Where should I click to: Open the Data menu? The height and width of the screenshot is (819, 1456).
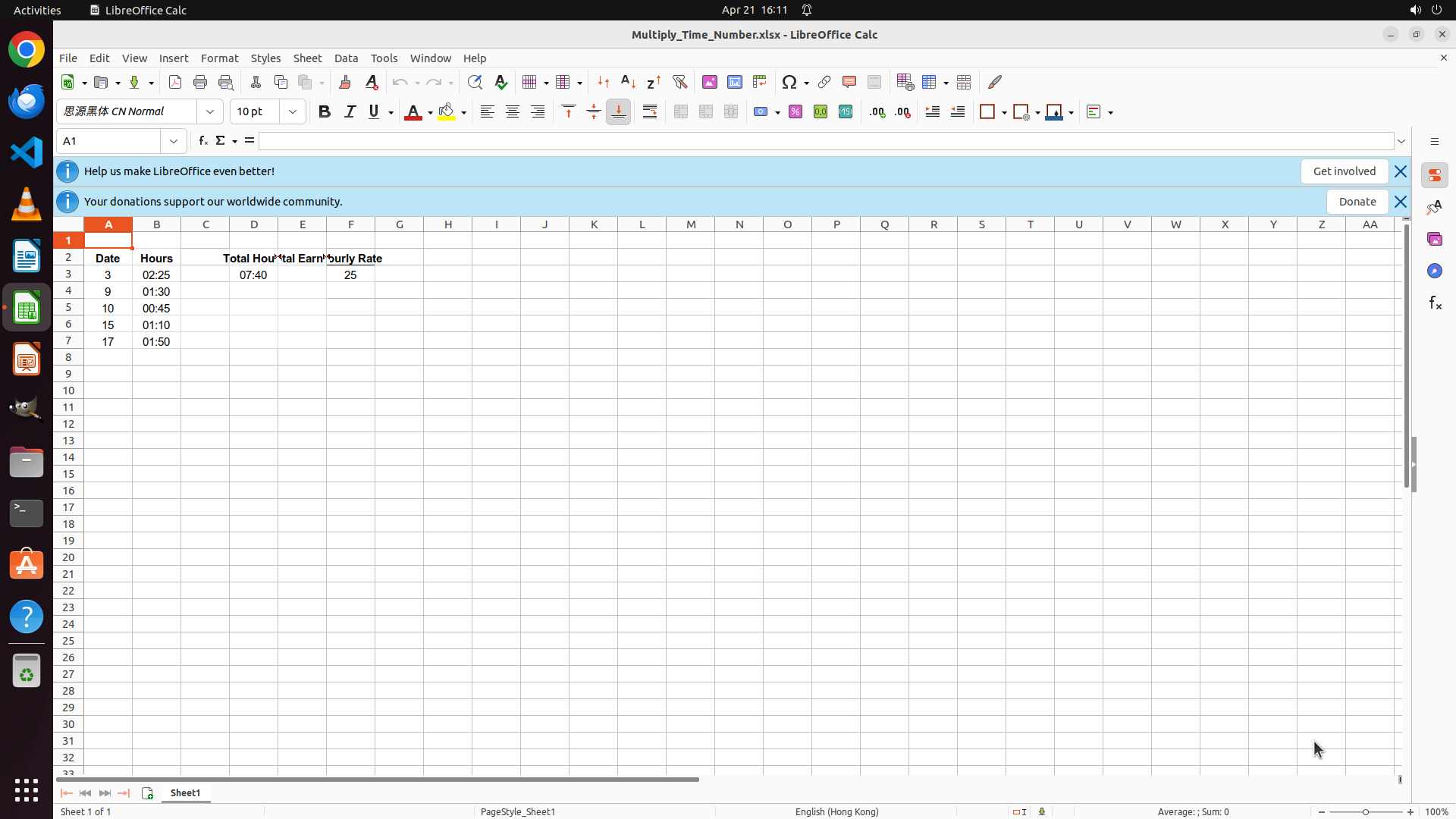point(346,58)
